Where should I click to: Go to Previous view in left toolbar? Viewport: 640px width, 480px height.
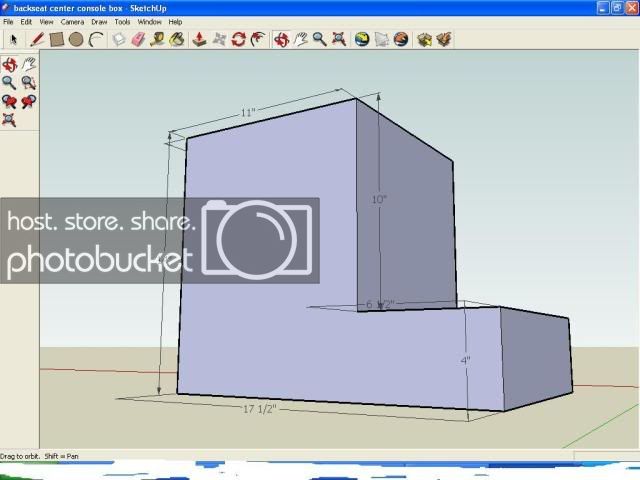(x=9, y=101)
